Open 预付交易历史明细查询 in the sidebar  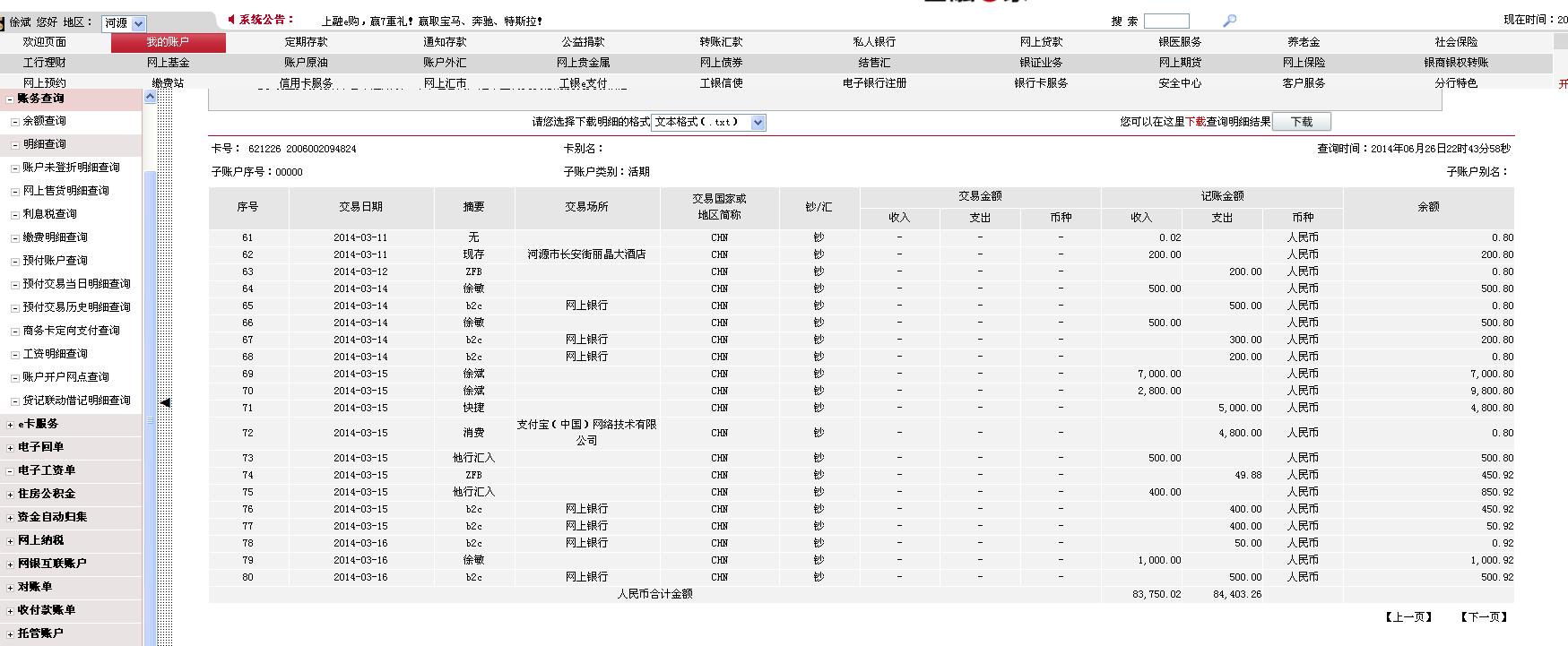(76, 307)
